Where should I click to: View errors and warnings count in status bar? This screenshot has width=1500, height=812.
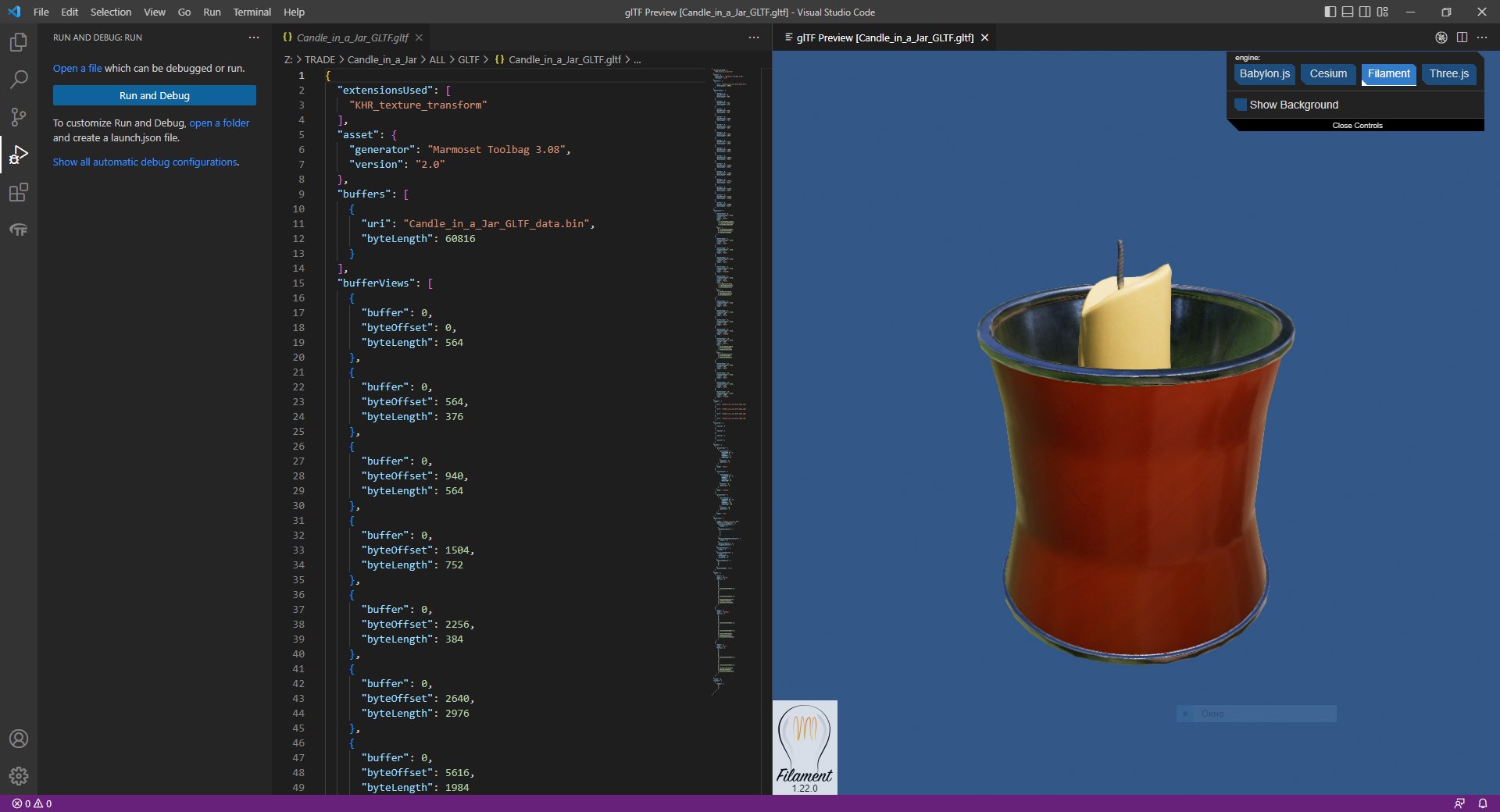[32, 803]
